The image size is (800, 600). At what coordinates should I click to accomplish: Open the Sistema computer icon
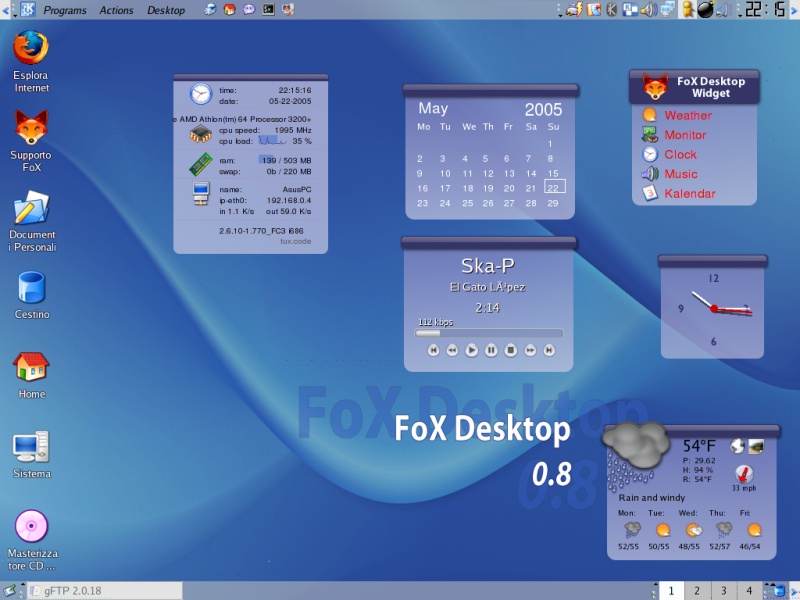click(x=31, y=447)
